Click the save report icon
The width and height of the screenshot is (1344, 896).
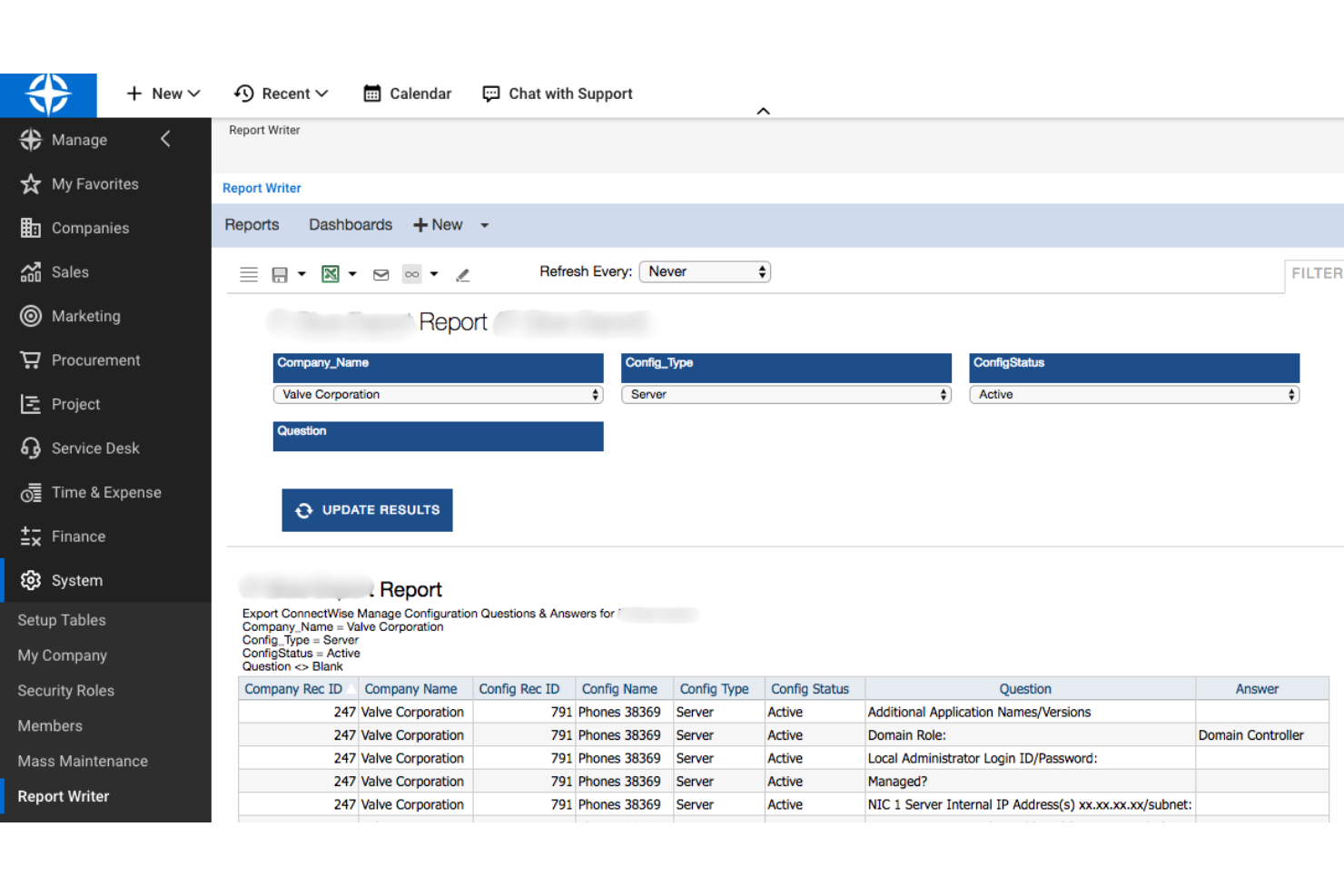[279, 273]
